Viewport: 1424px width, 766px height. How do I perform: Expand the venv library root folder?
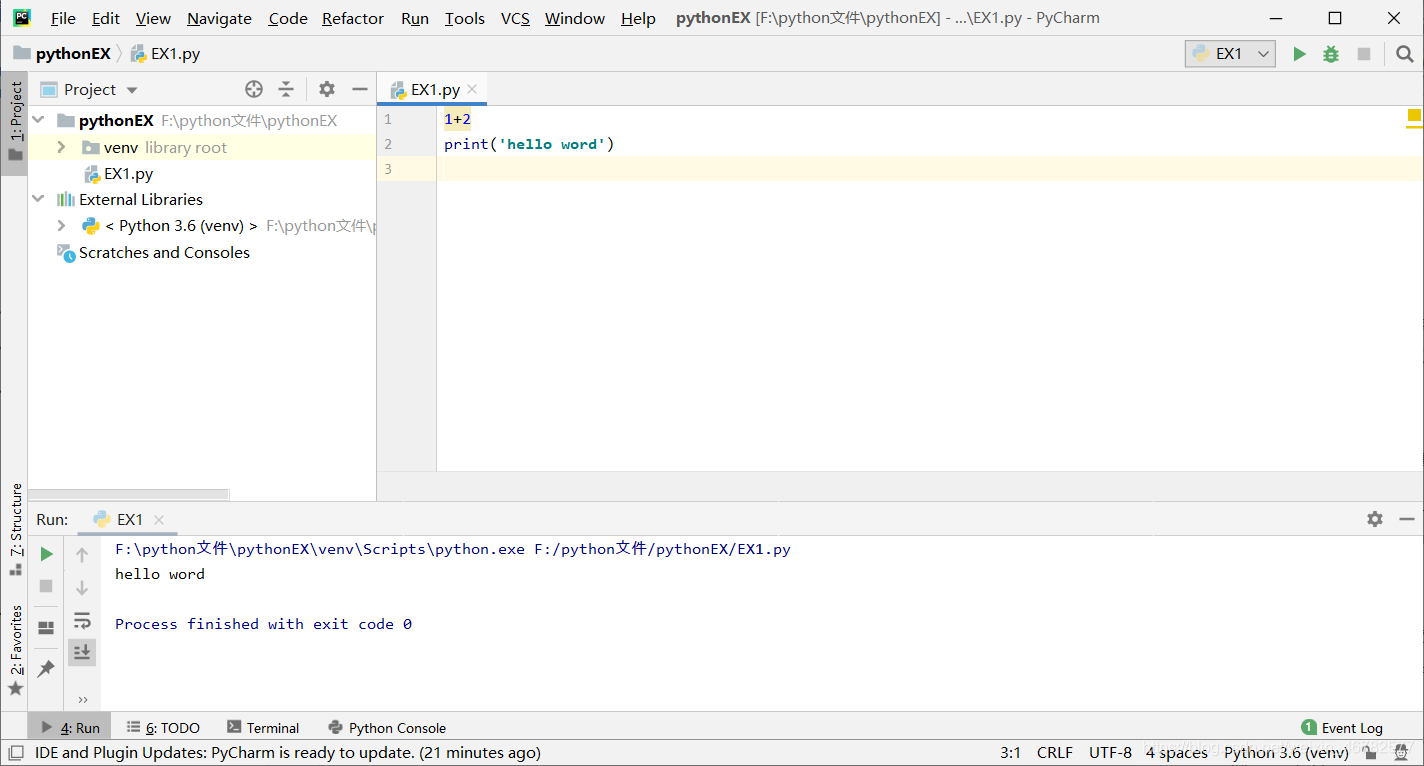61,147
